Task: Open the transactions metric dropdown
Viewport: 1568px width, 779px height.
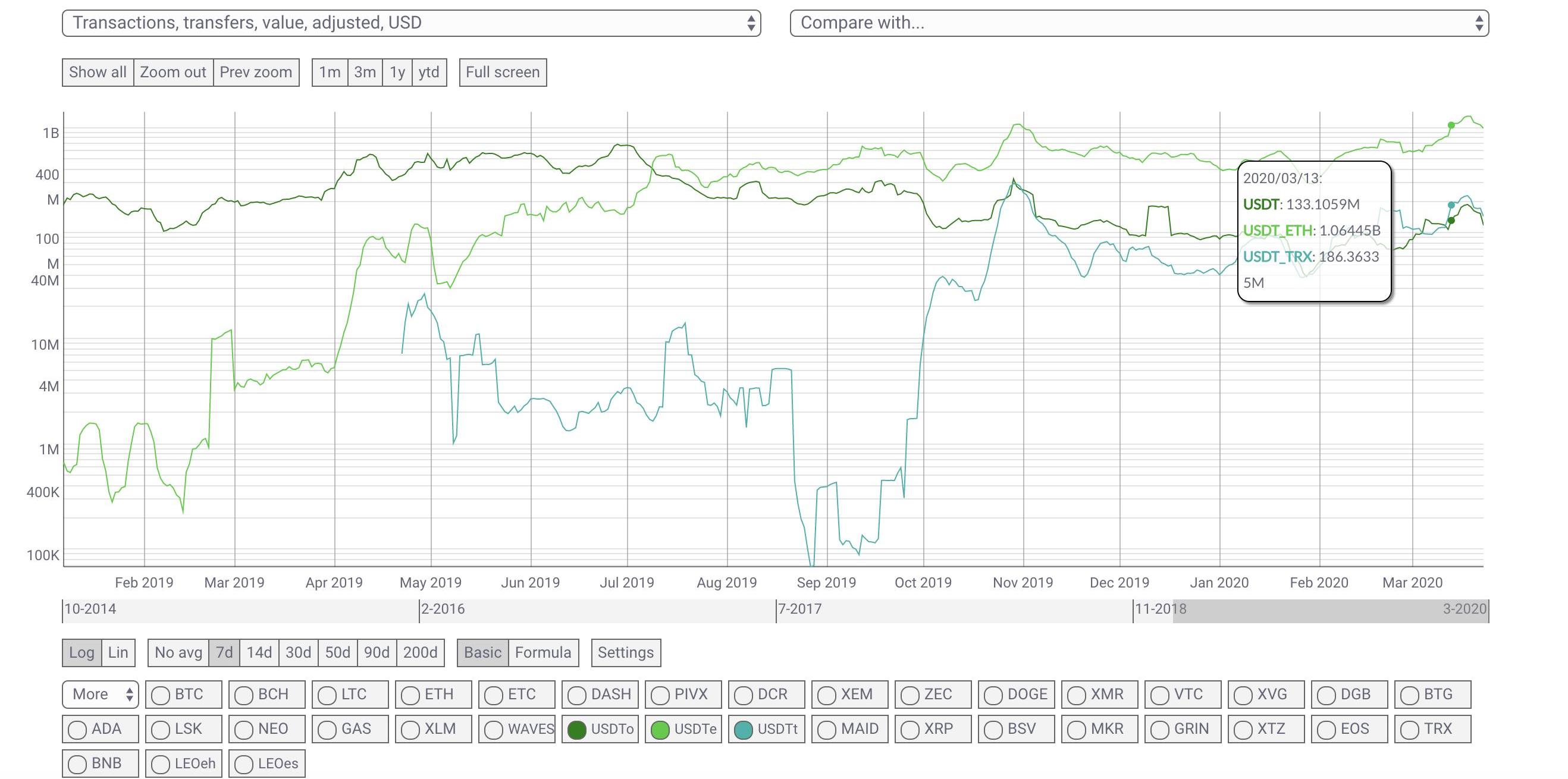Action: (412, 23)
